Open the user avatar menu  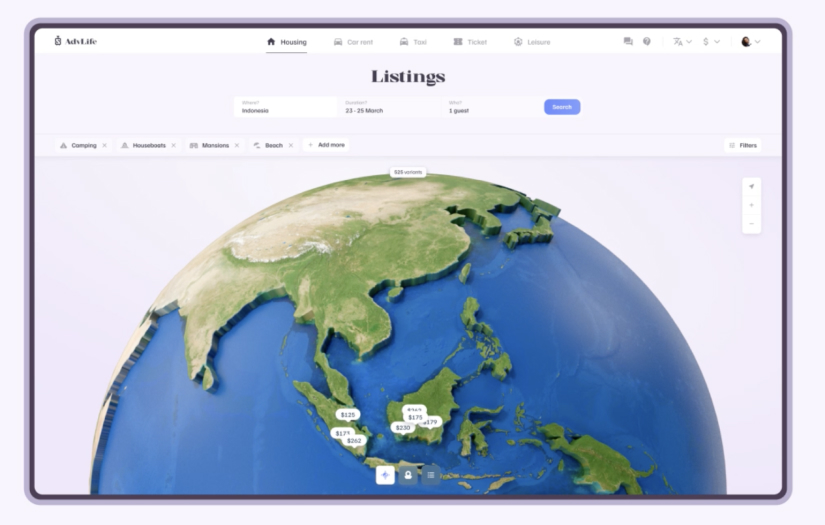(x=751, y=42)
